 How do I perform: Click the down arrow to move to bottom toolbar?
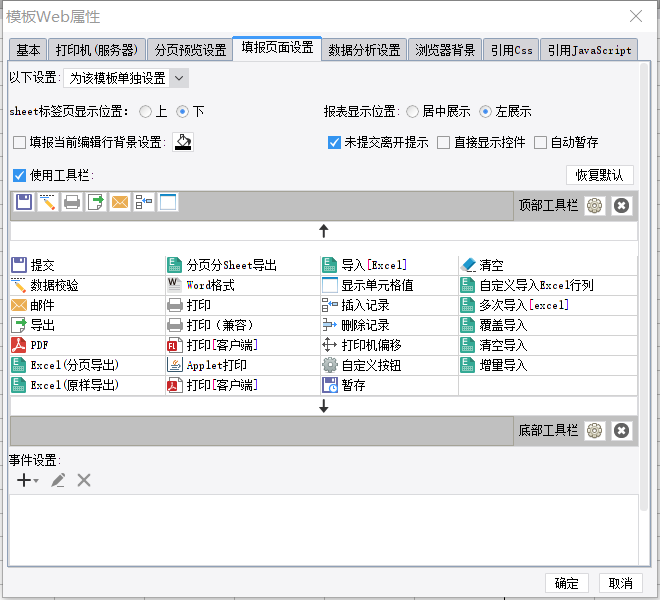coord(324,406)
